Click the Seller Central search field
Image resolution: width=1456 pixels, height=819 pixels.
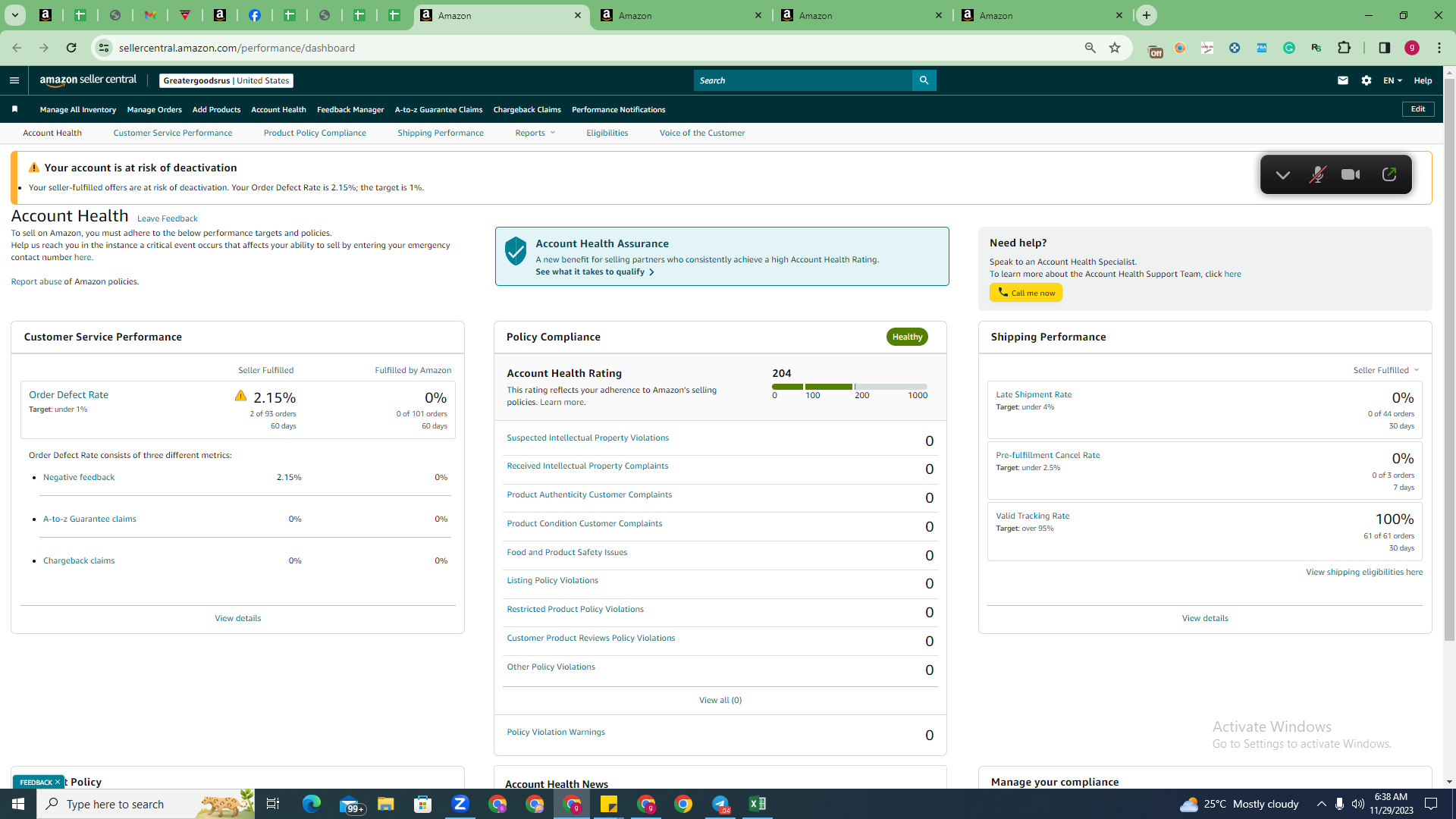803,80
